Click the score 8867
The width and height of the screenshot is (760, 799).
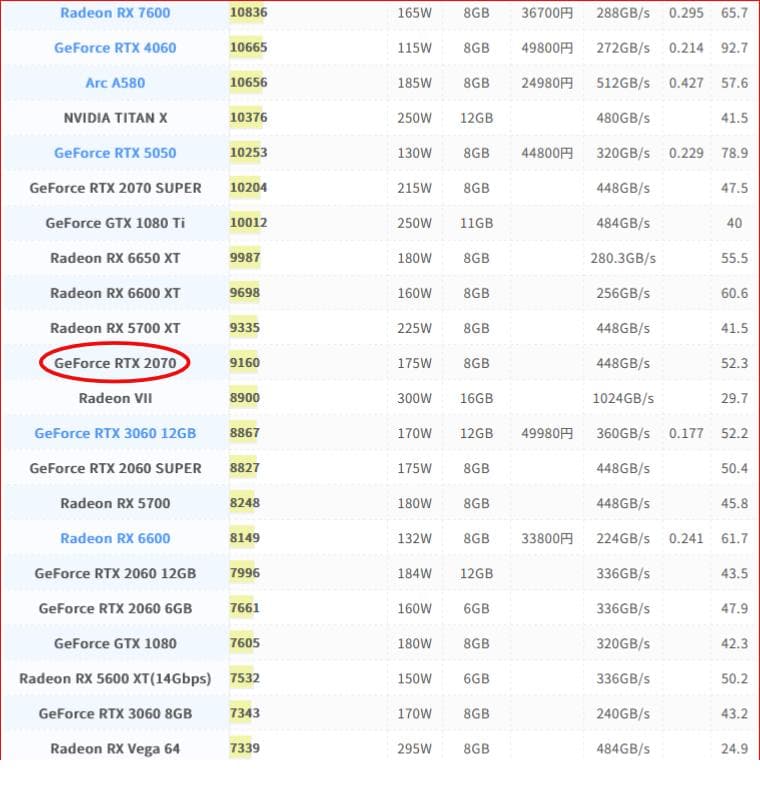(x=245, y=433)
